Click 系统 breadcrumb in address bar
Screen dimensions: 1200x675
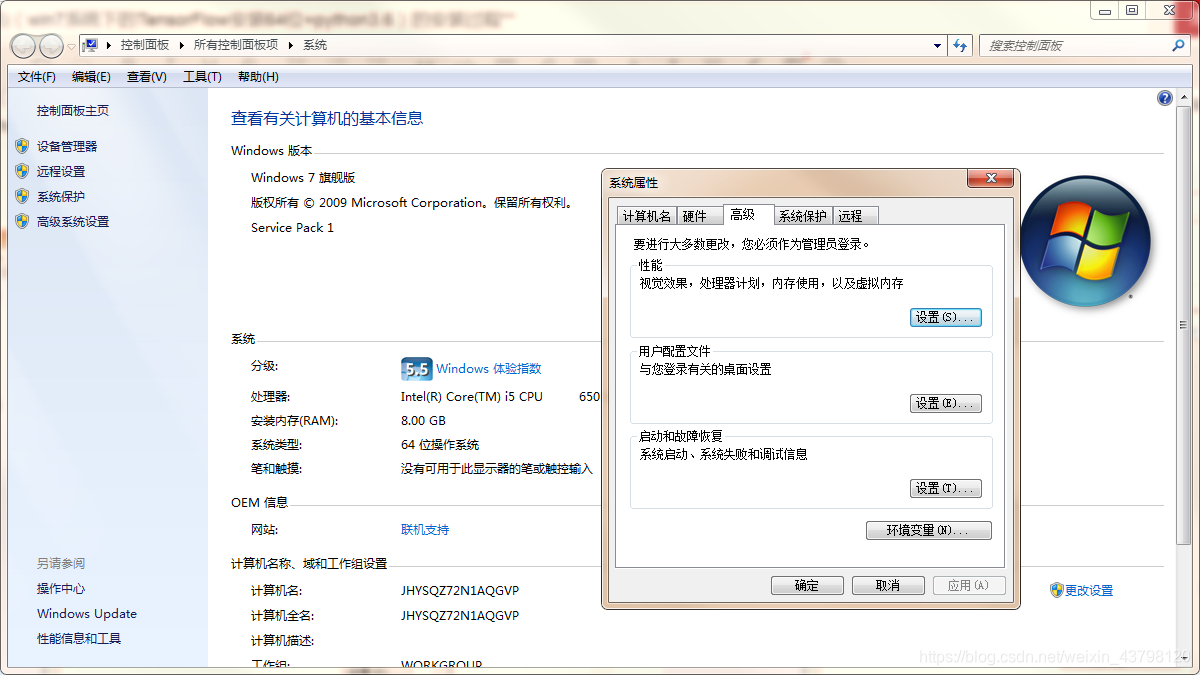[x=315, y=45]
